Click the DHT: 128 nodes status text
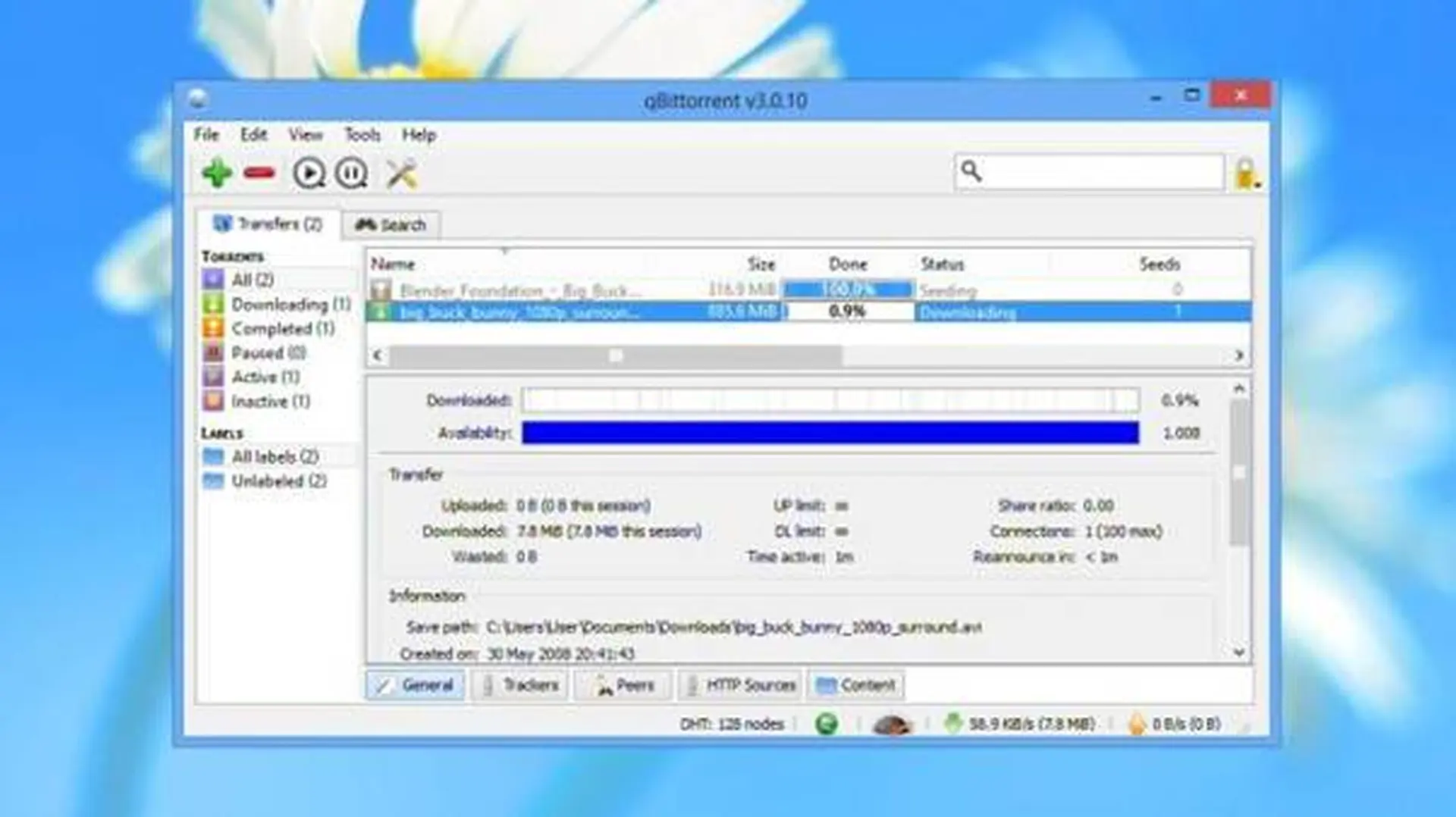The width and height of the screenshot is (1456, 817). (x=732, y=725)
